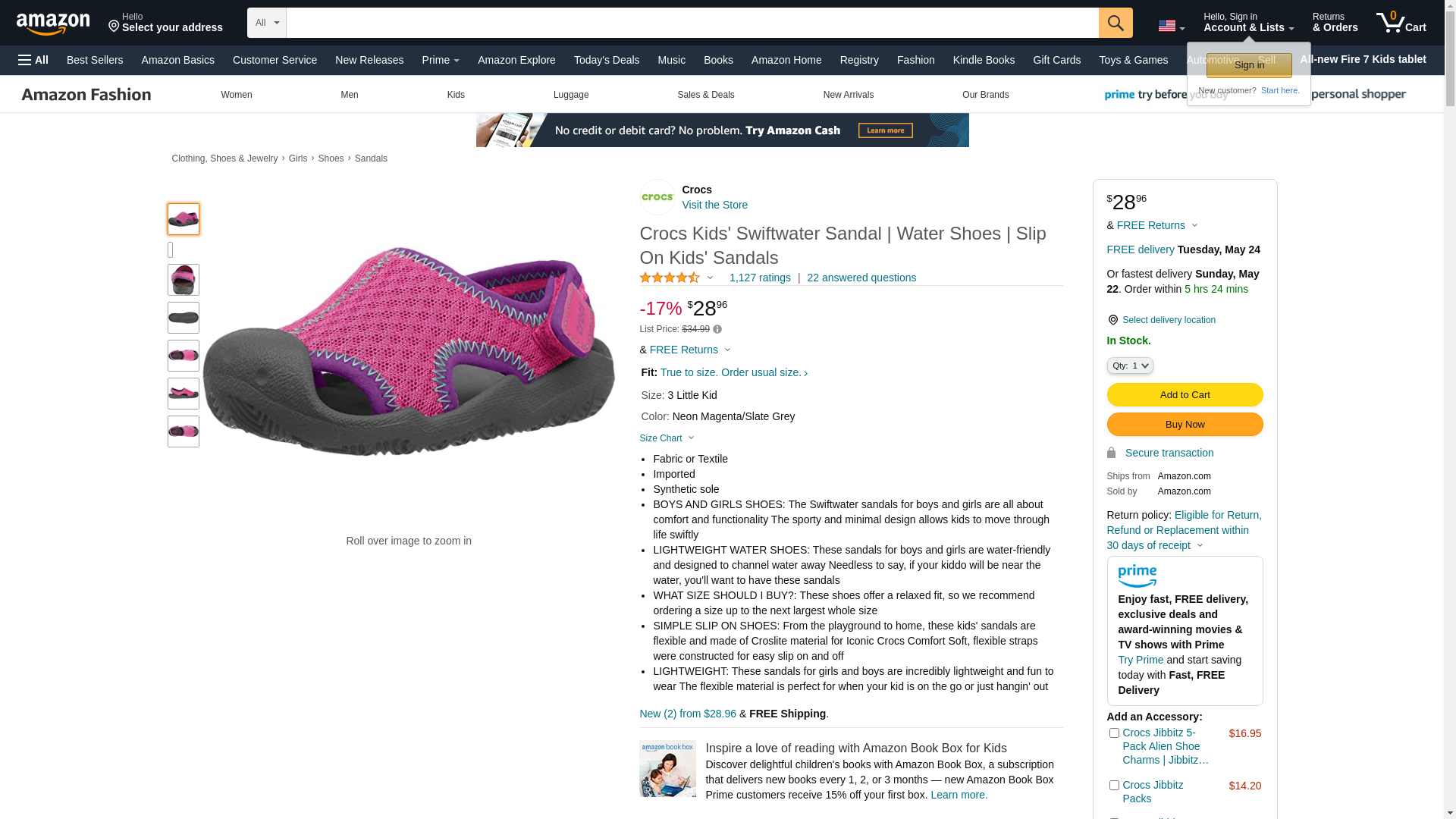The image size is (1456, 819).
Task: Open the Qty quantity dropdown
Action: (x=1130, y=366)
